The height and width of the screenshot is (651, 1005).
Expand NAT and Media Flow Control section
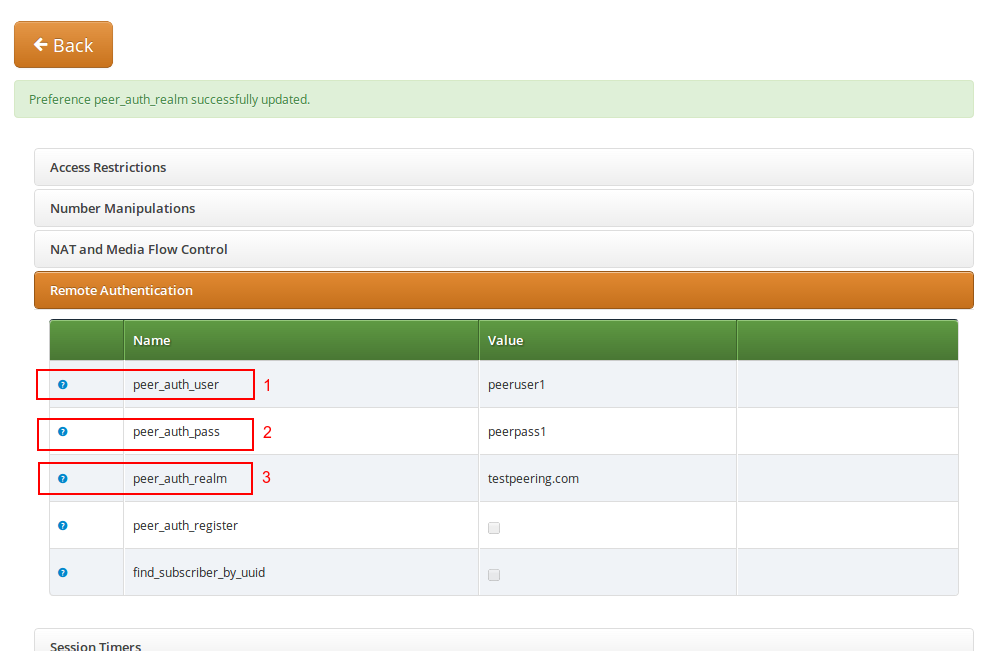tap(138, 249)
